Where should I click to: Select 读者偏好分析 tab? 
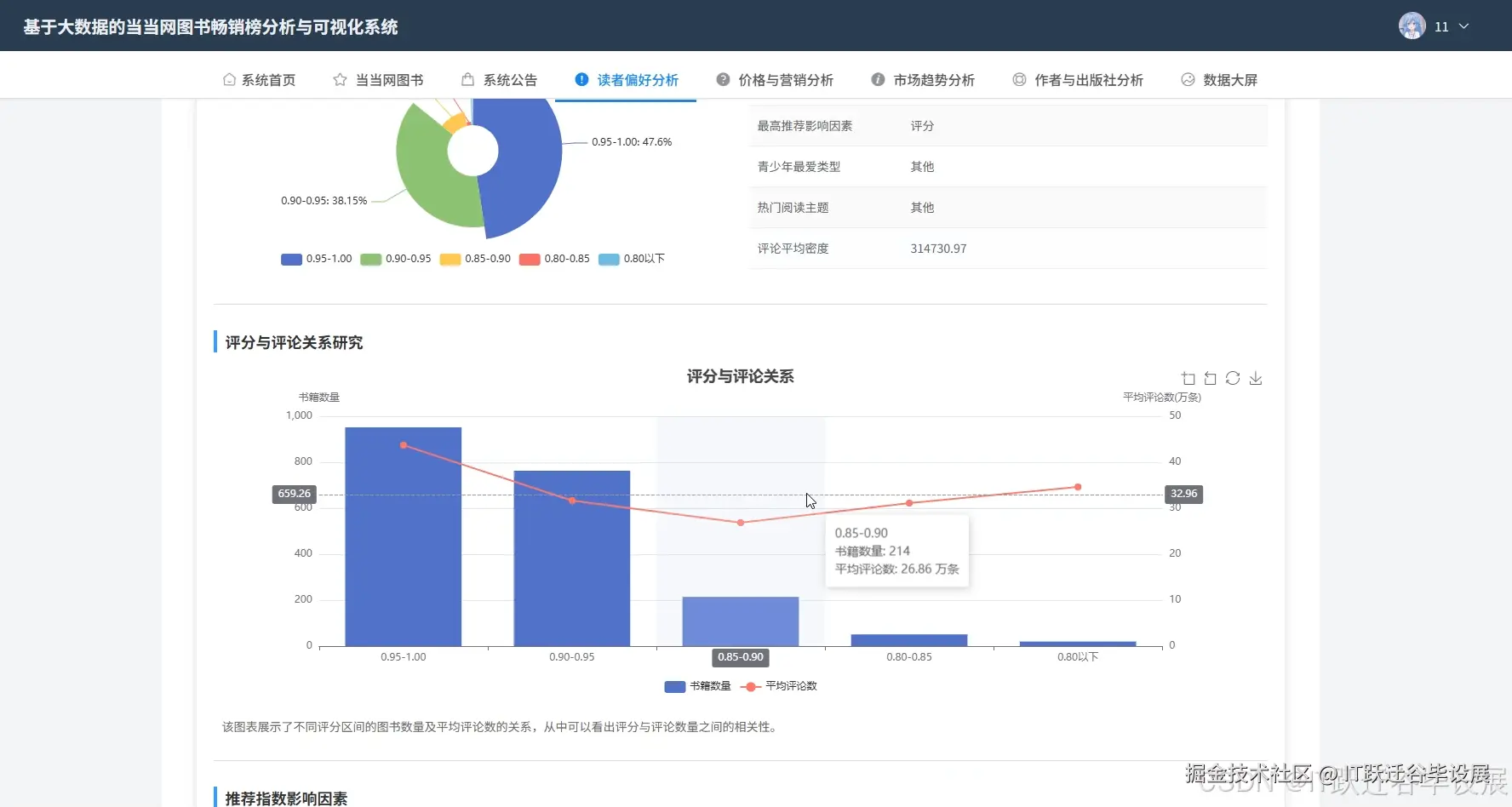(x=626, y=79)
